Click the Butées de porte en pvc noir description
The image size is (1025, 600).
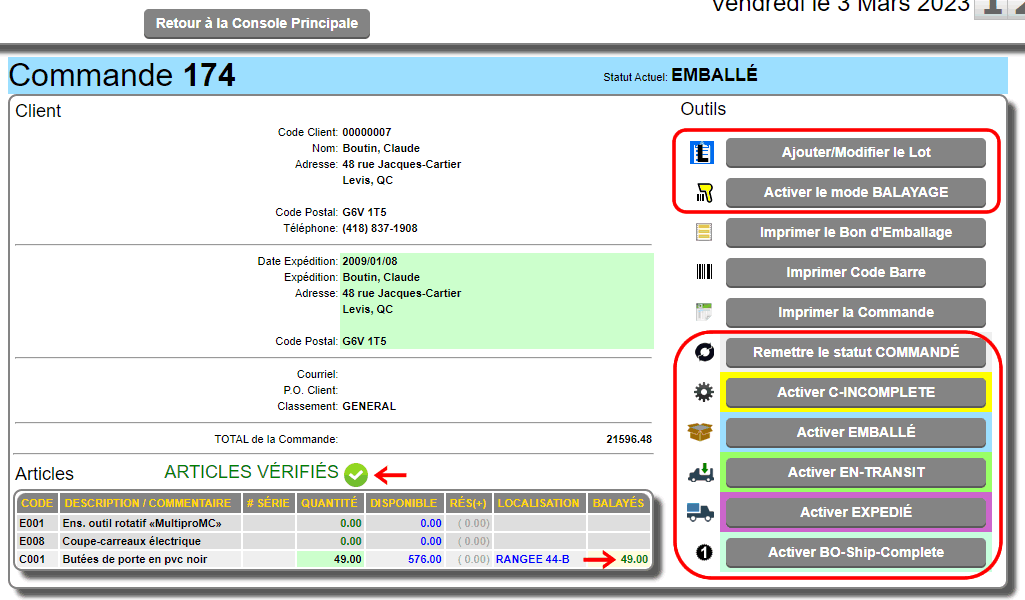click(135, 559)
